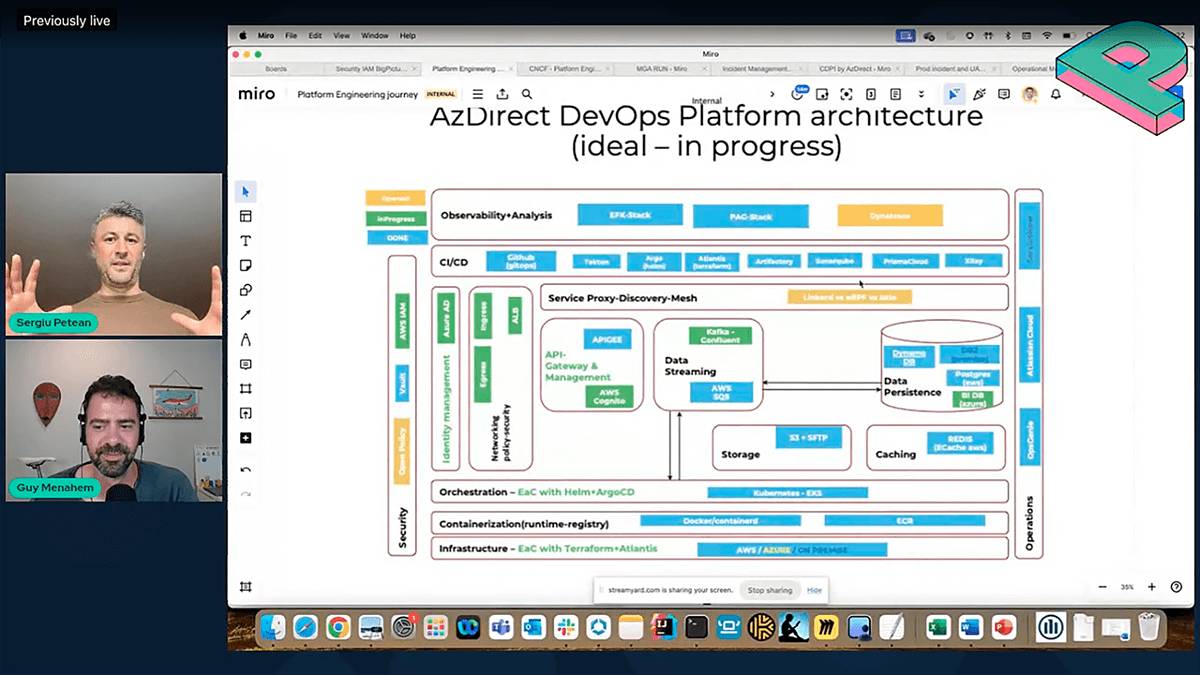Open the File menu
Viewport: 1200px width, 675px height.
click(291, 35)
